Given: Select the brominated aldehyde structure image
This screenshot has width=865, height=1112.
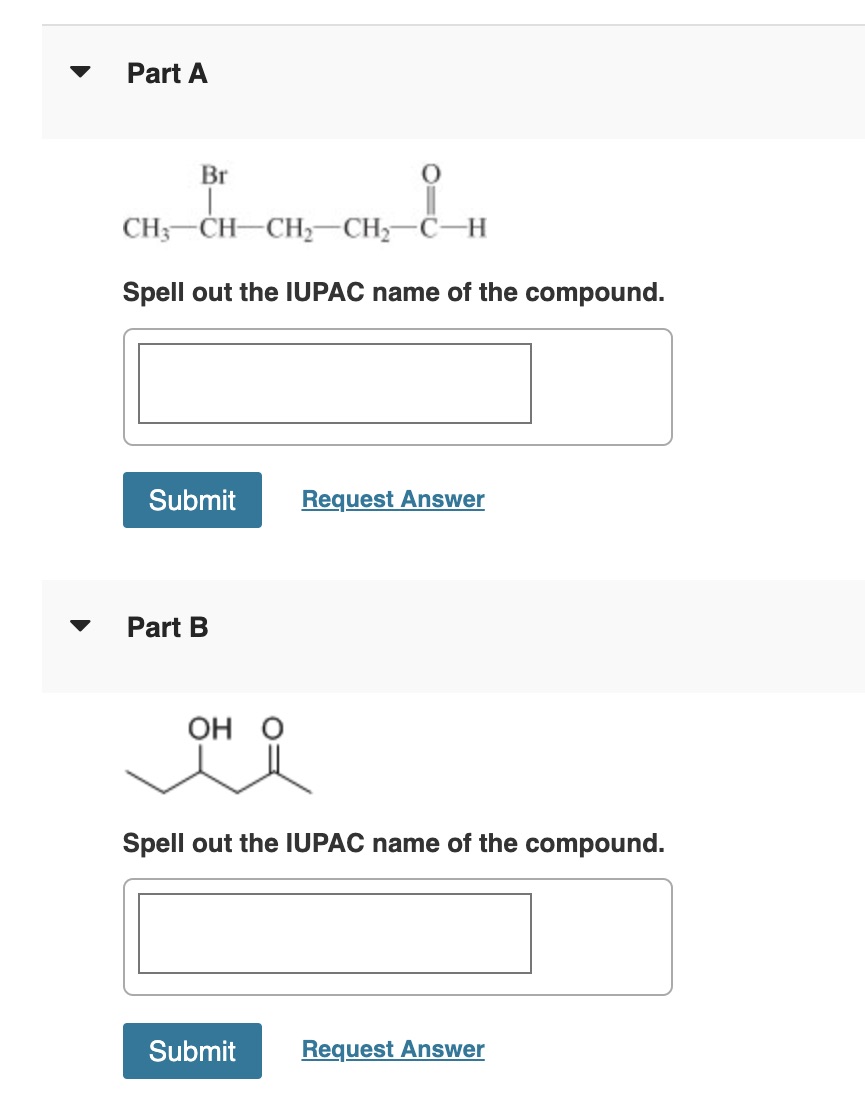Looking at the screenshot, I should (300, 205).
